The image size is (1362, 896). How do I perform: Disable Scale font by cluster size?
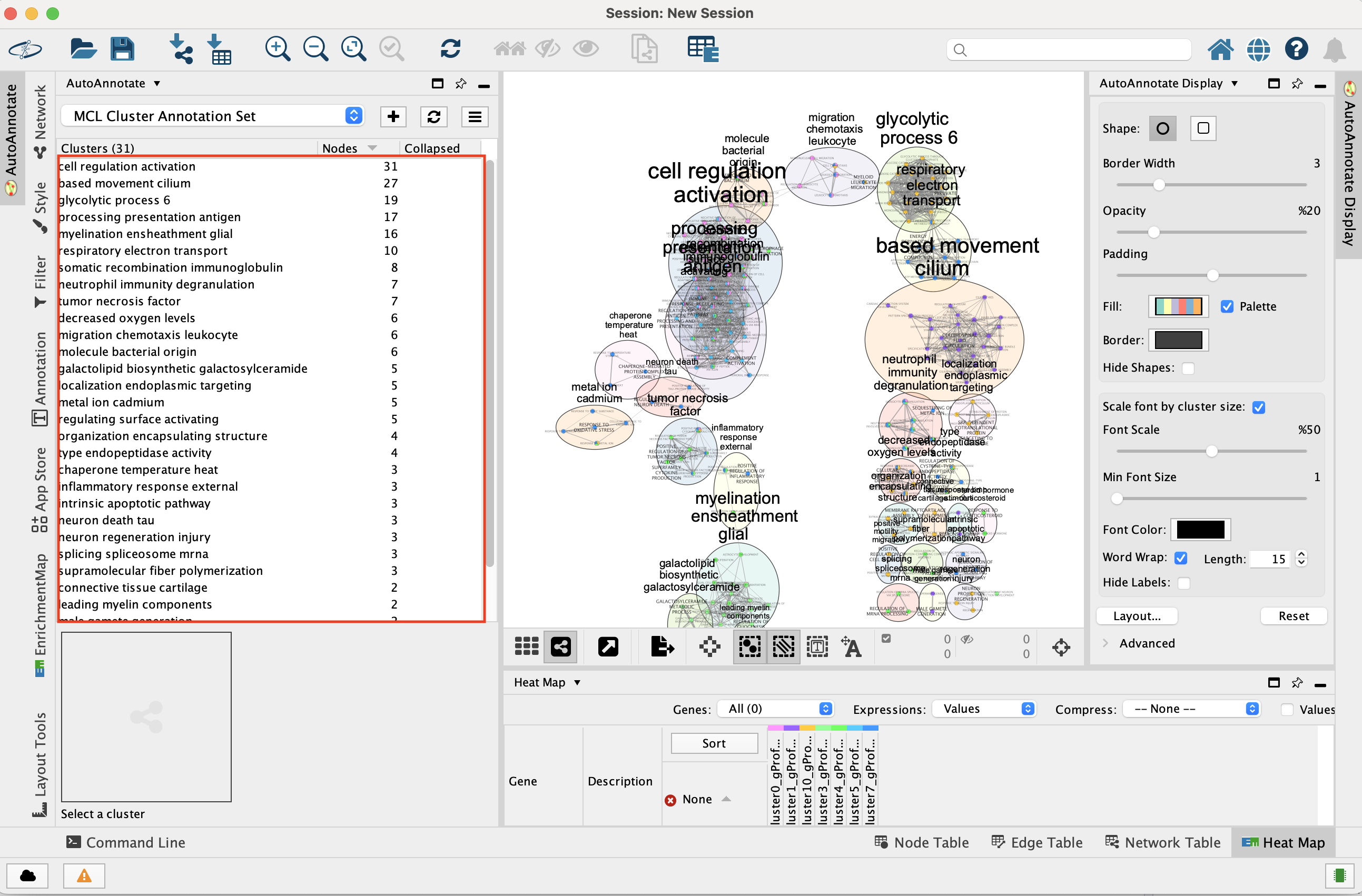(x=1258, y=407)
